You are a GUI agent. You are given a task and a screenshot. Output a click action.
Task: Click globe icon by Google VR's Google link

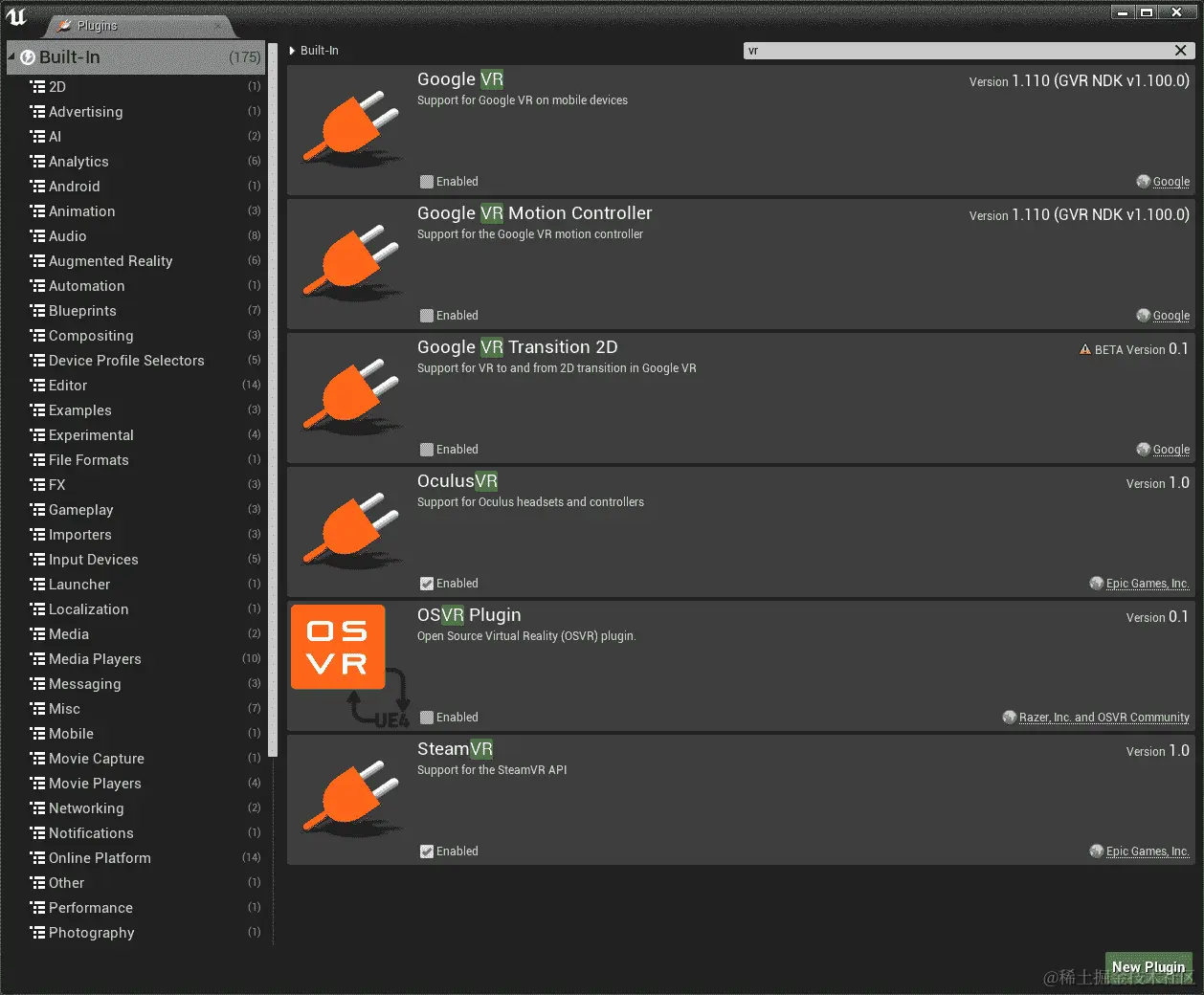click(x=1143, y=181)
